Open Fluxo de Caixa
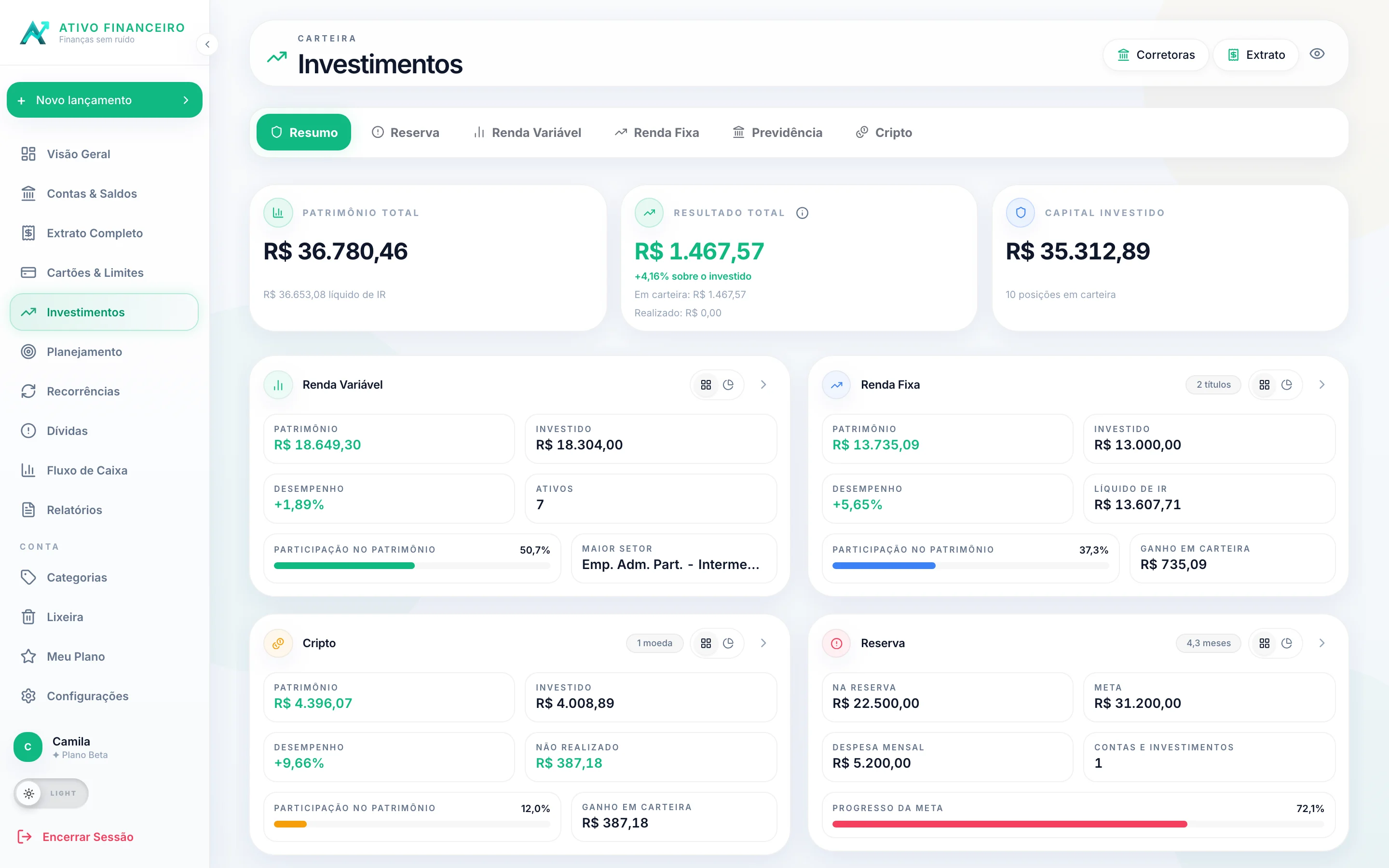 tap(104, 470)
